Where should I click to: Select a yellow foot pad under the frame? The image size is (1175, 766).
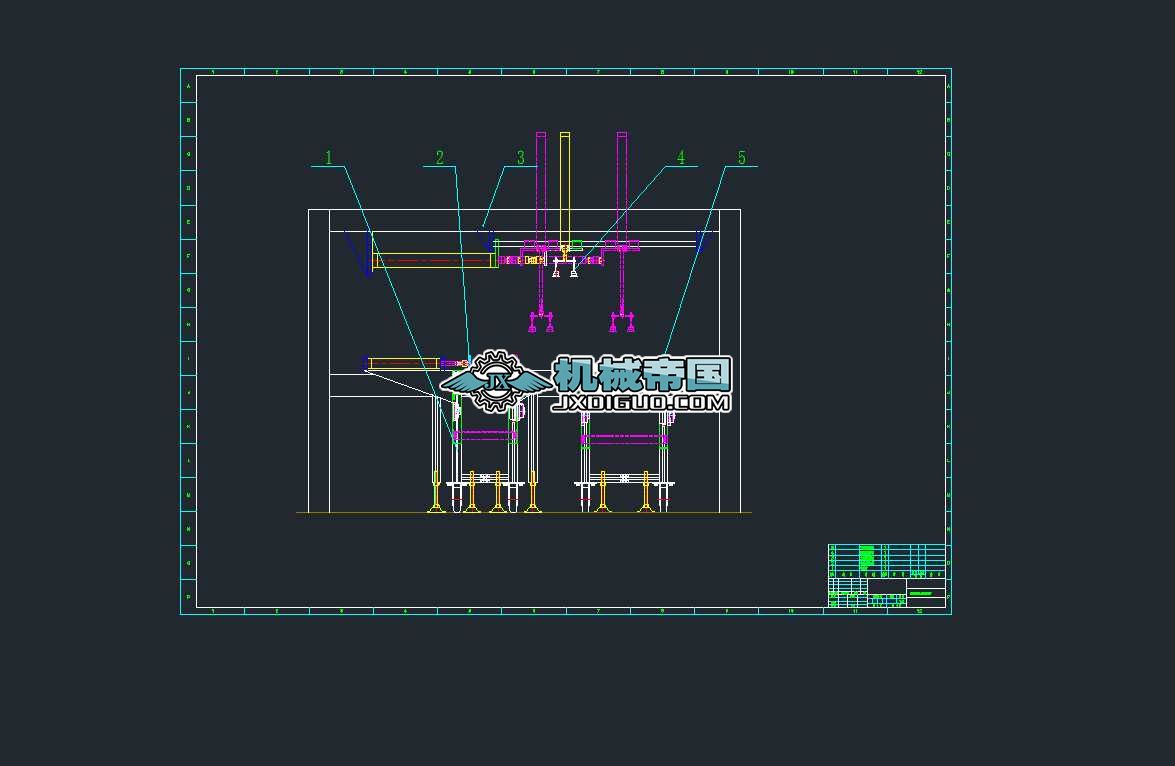(474, 506)
